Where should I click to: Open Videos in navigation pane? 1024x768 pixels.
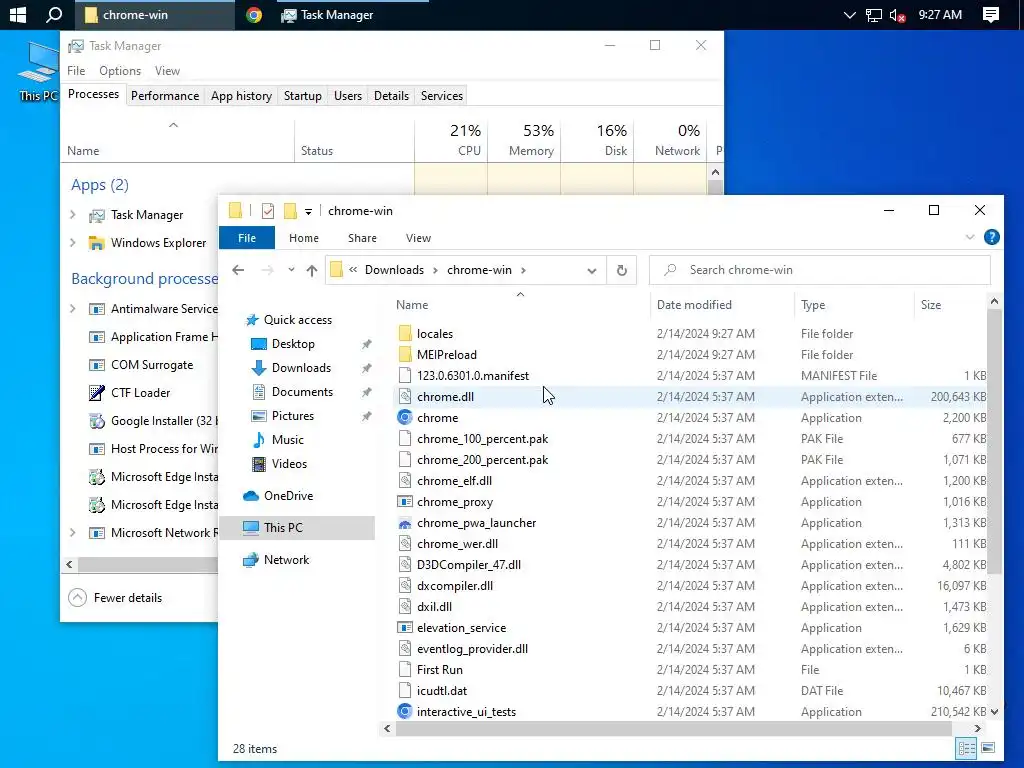pyautogui.click(x=289, y=464)
